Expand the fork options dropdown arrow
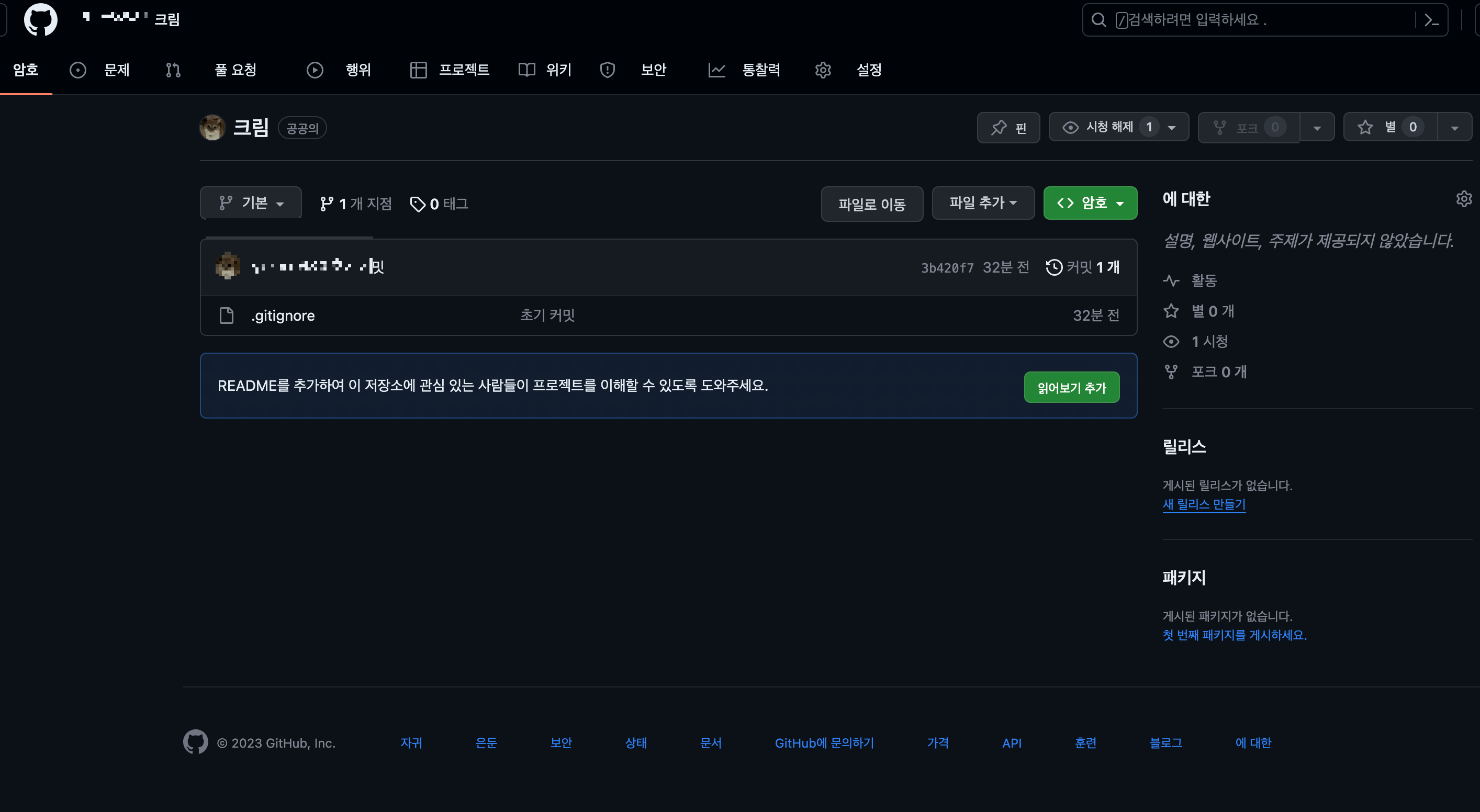 pyautogui.click(x=1317, y=128)
